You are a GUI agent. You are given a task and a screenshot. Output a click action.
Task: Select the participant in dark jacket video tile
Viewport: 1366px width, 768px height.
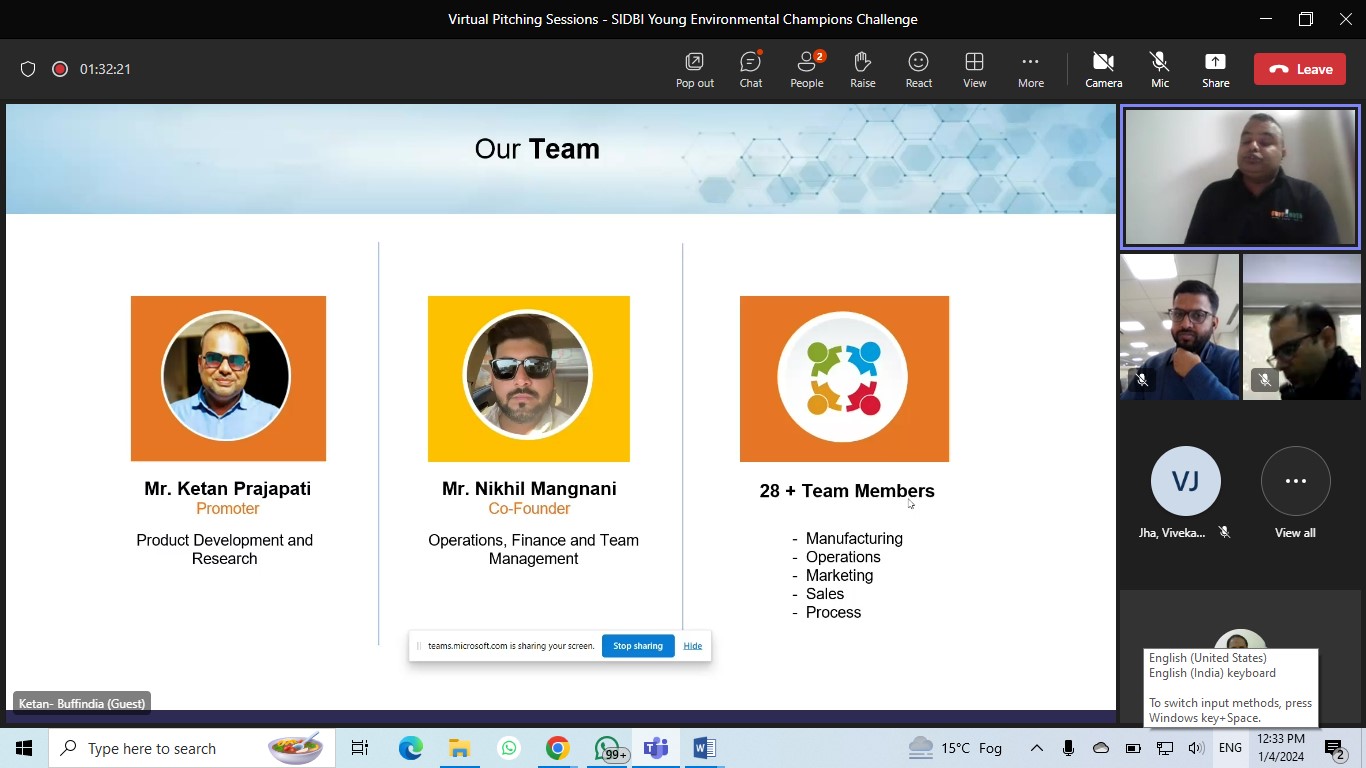click(1301, 327)
